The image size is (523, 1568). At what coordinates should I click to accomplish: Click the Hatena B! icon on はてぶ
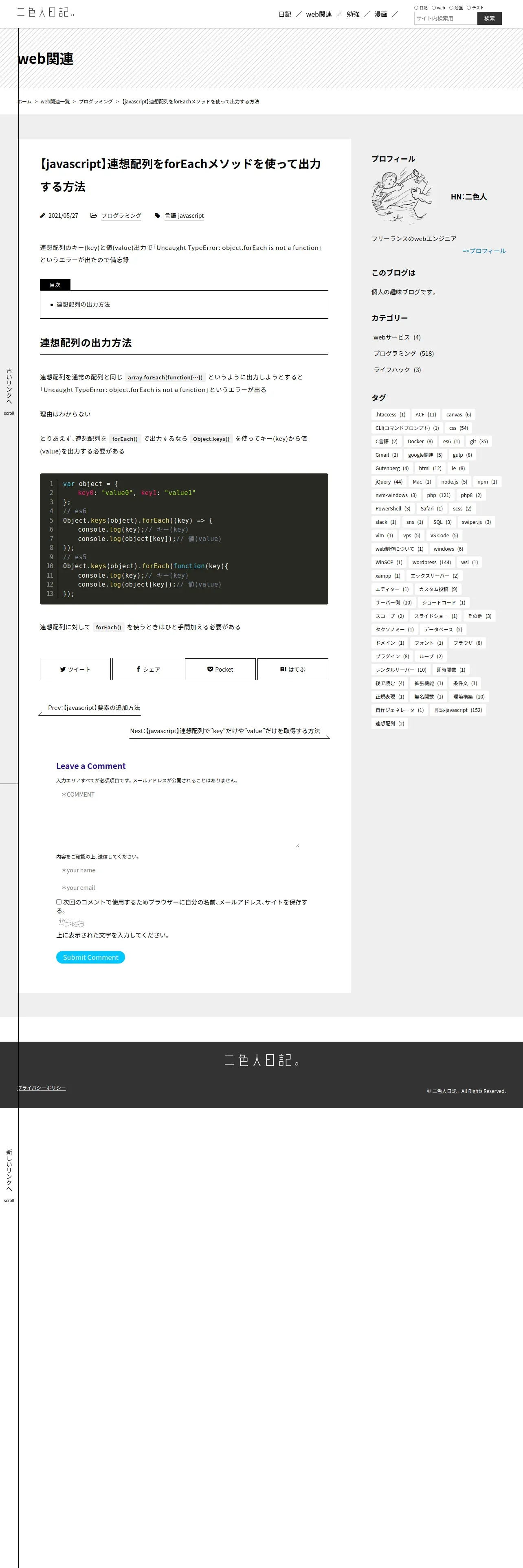pyautogui.click(x=283, y=669)
